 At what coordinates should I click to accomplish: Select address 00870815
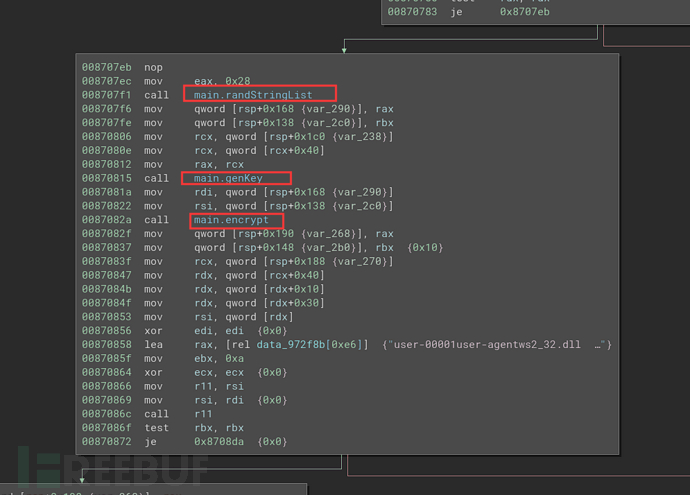[106, 178]
